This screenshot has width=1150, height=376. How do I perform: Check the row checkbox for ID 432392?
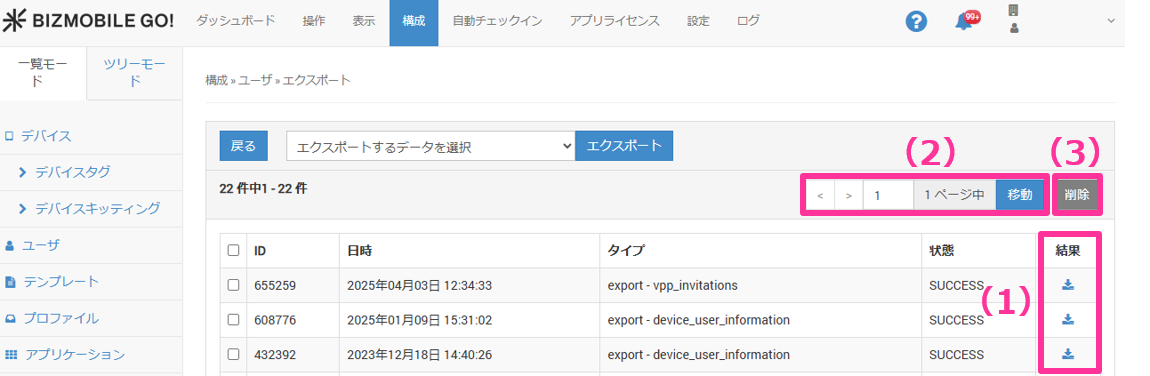pyautogui.click(x=233, y=354)
